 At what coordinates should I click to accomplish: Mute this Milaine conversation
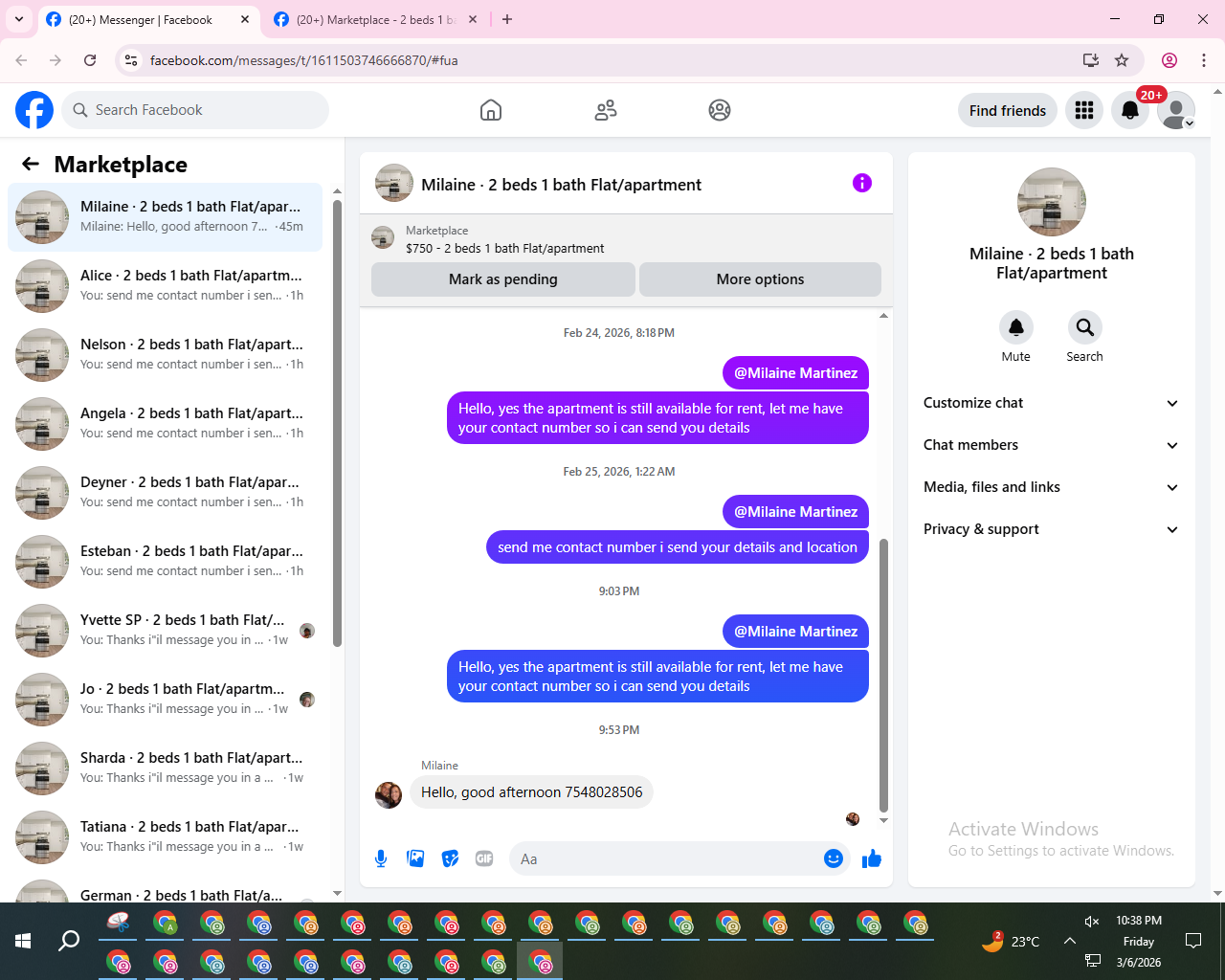[x=1016, y=327]
